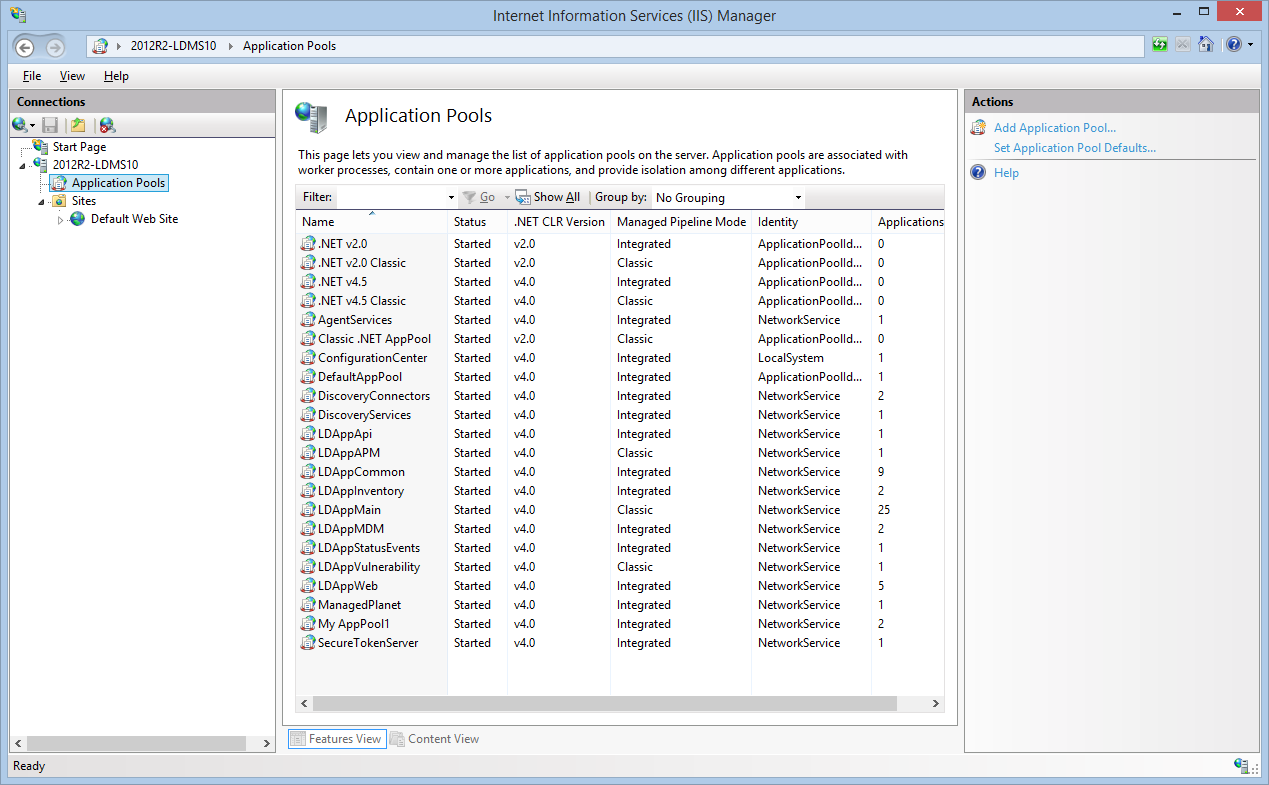Apply the filter using the Go funnel icon
This screenshot has width=1269, height=785.
click(x=470, y=196)
